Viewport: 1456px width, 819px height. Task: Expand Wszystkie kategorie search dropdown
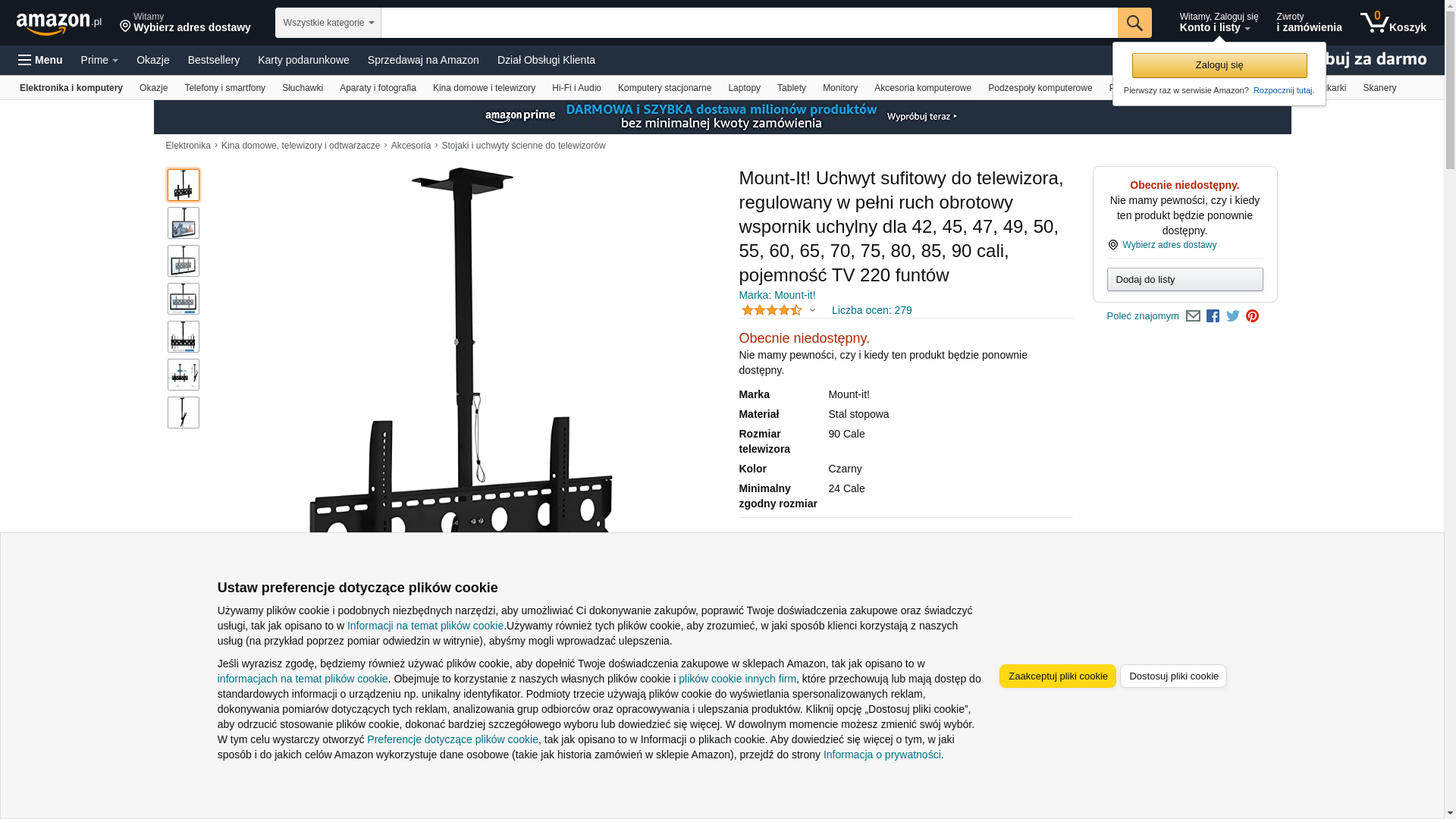(x=328, y=23)
